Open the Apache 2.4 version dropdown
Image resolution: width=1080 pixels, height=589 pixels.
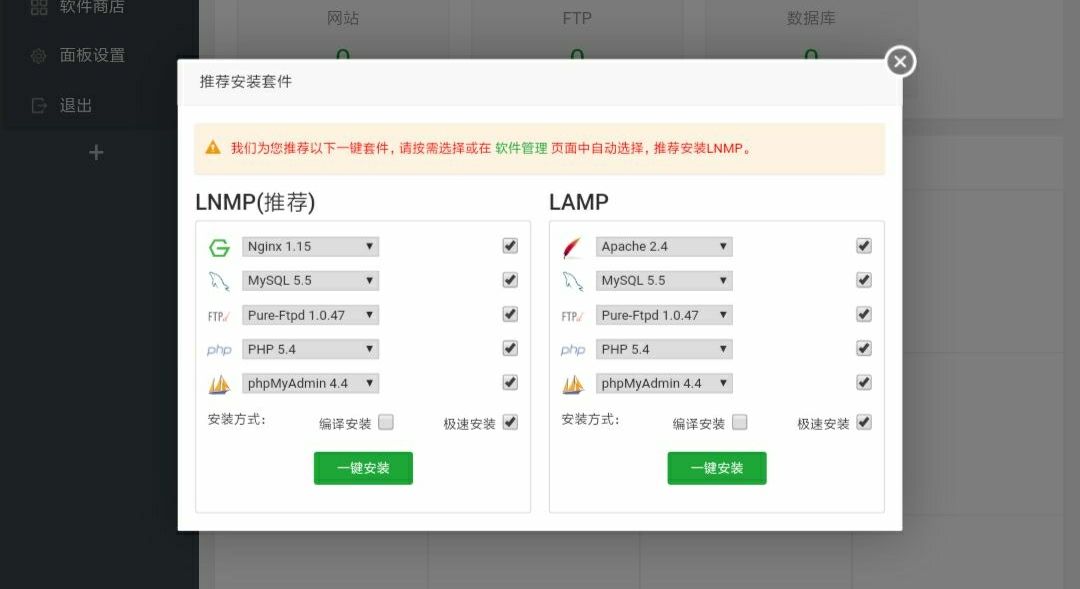pos(664,247)
